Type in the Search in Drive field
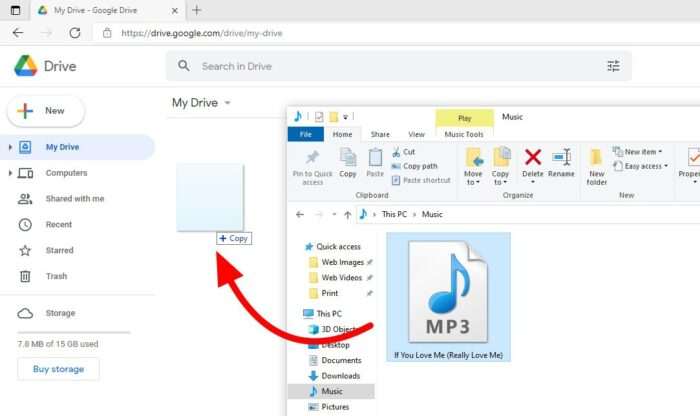 pyautogui.click(x=399, y=66)
